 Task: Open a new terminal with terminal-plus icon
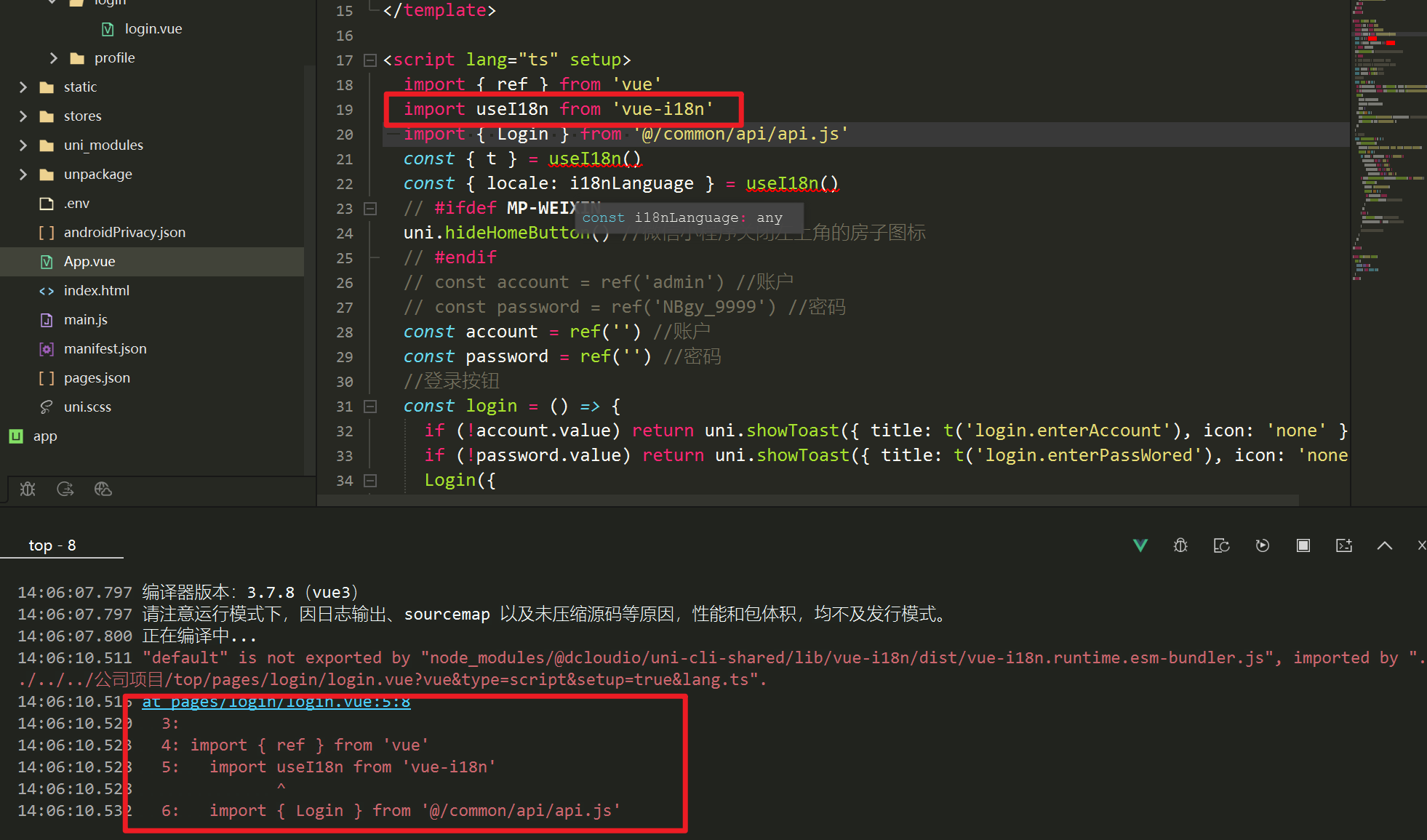tap(1343, 545)
